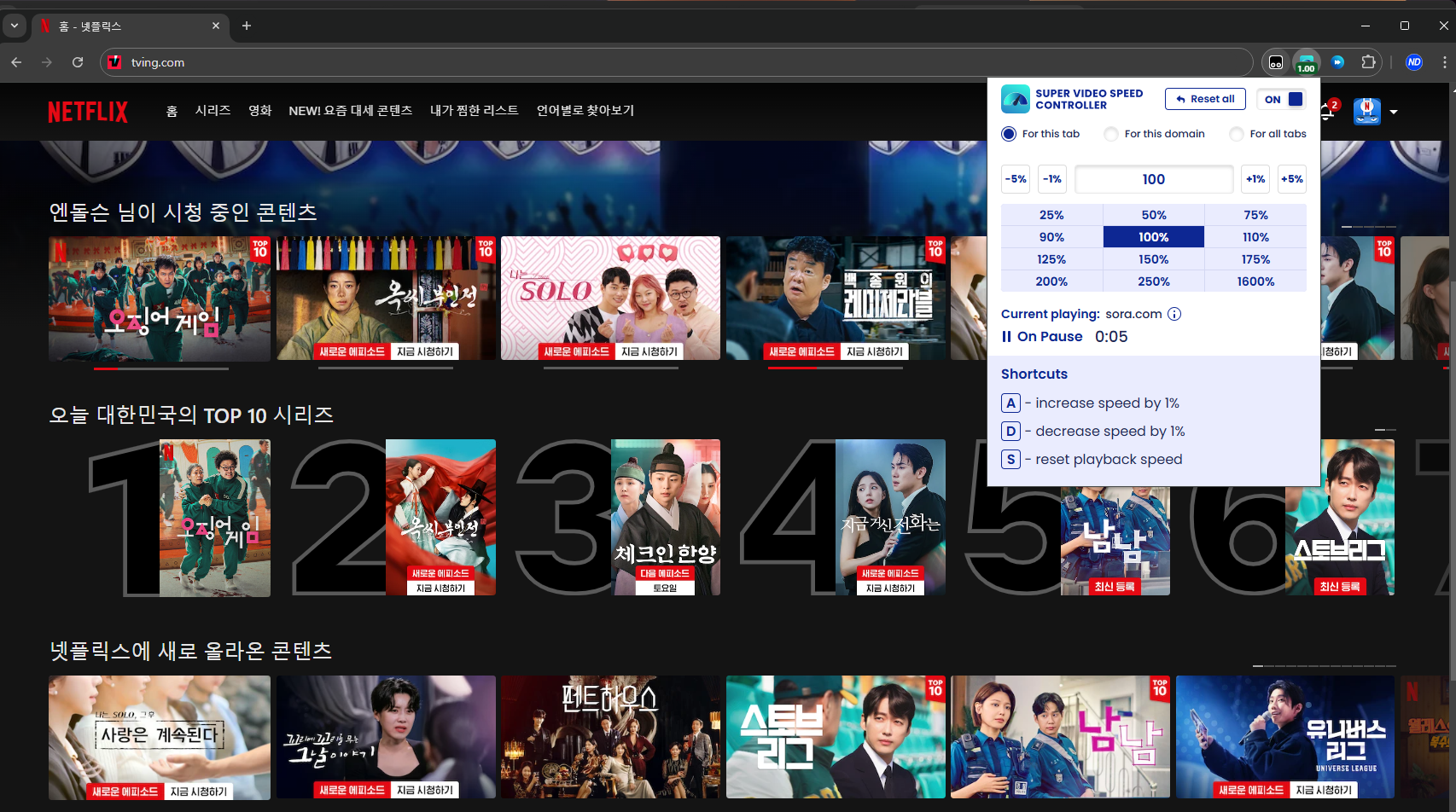Go back with browser back arrow
Viewport: 1456px width, 812px height.
[x=16, y=62]
